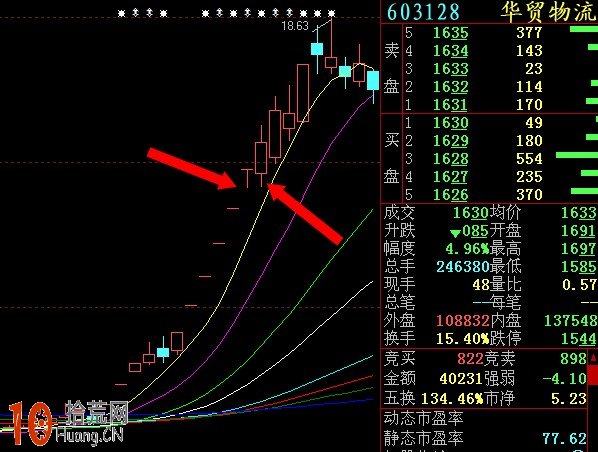Click buy-4 volume 235
Viewport: 598px width, 452px height.
coord(529,177)
